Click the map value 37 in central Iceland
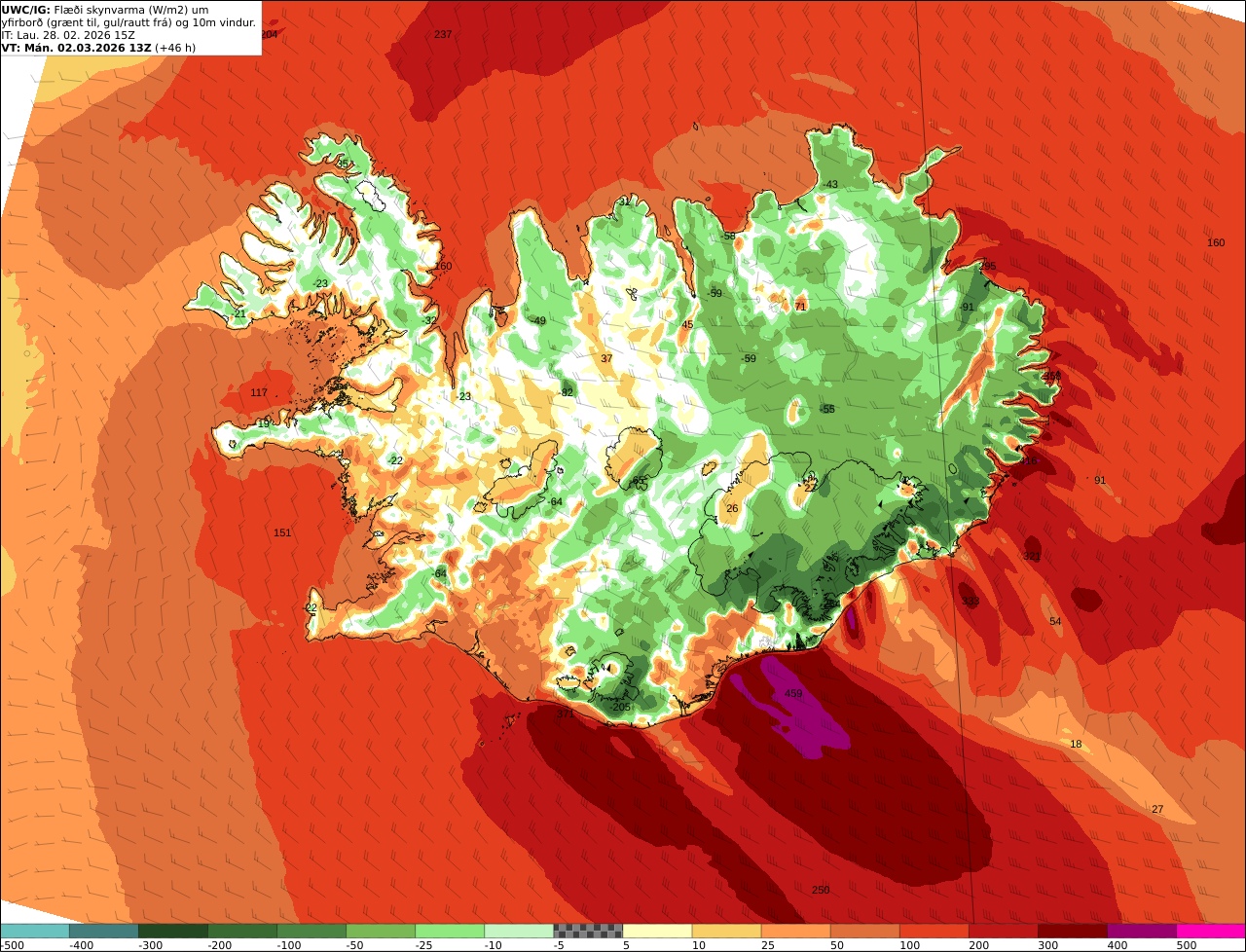 606,359
